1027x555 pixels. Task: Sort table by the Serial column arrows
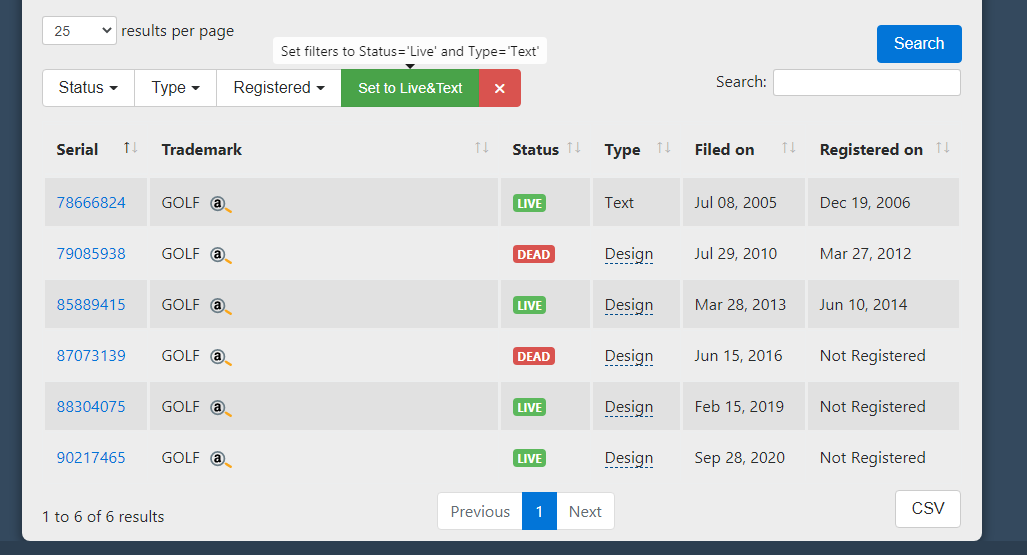click(130, 149)
